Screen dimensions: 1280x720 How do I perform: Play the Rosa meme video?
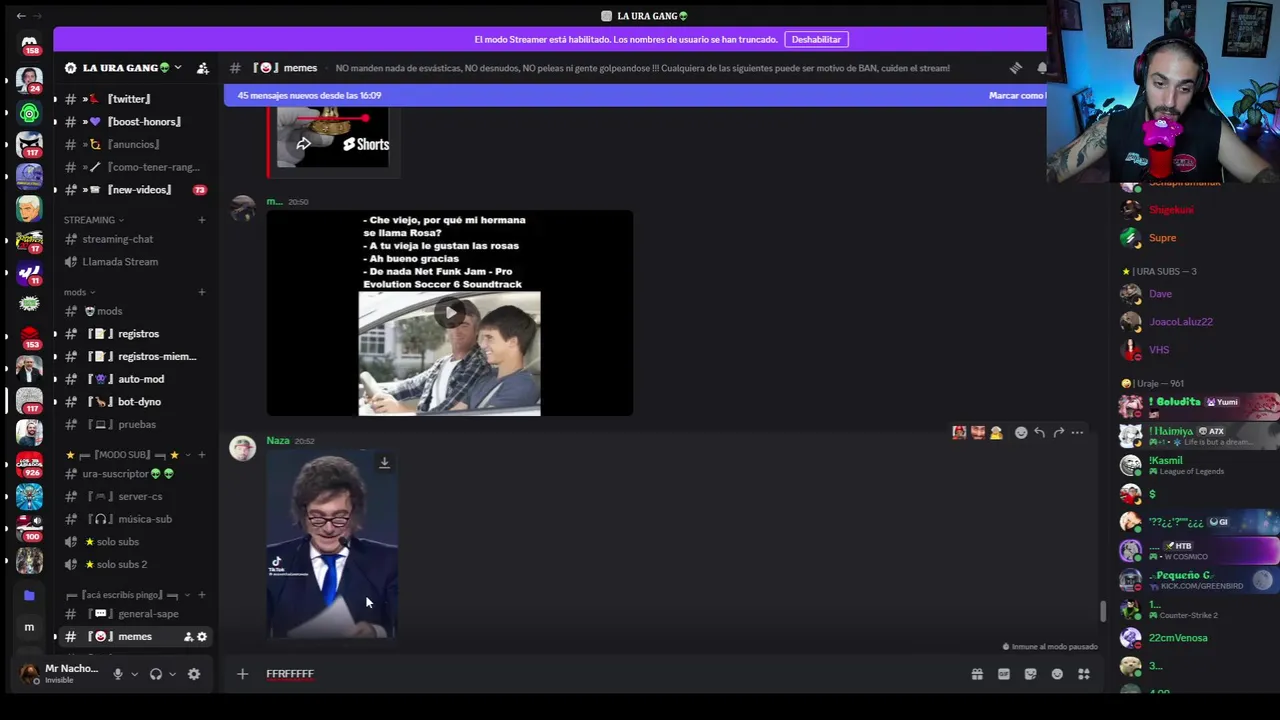click(450, 313)
